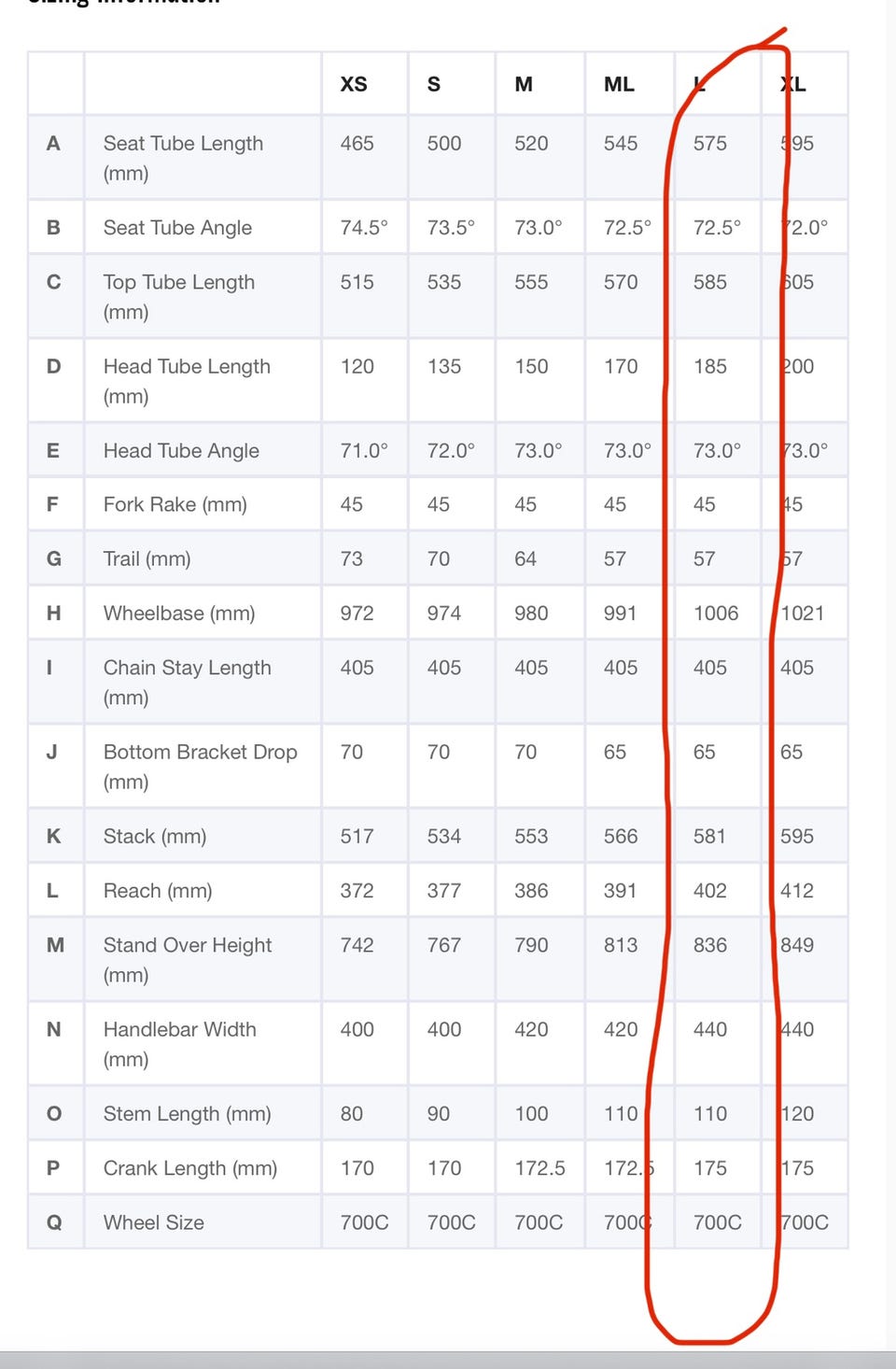This screenshot has width=896, height=1369.
Task: Click the 1006 wheelbase value
Action: (x=716, y=614)
